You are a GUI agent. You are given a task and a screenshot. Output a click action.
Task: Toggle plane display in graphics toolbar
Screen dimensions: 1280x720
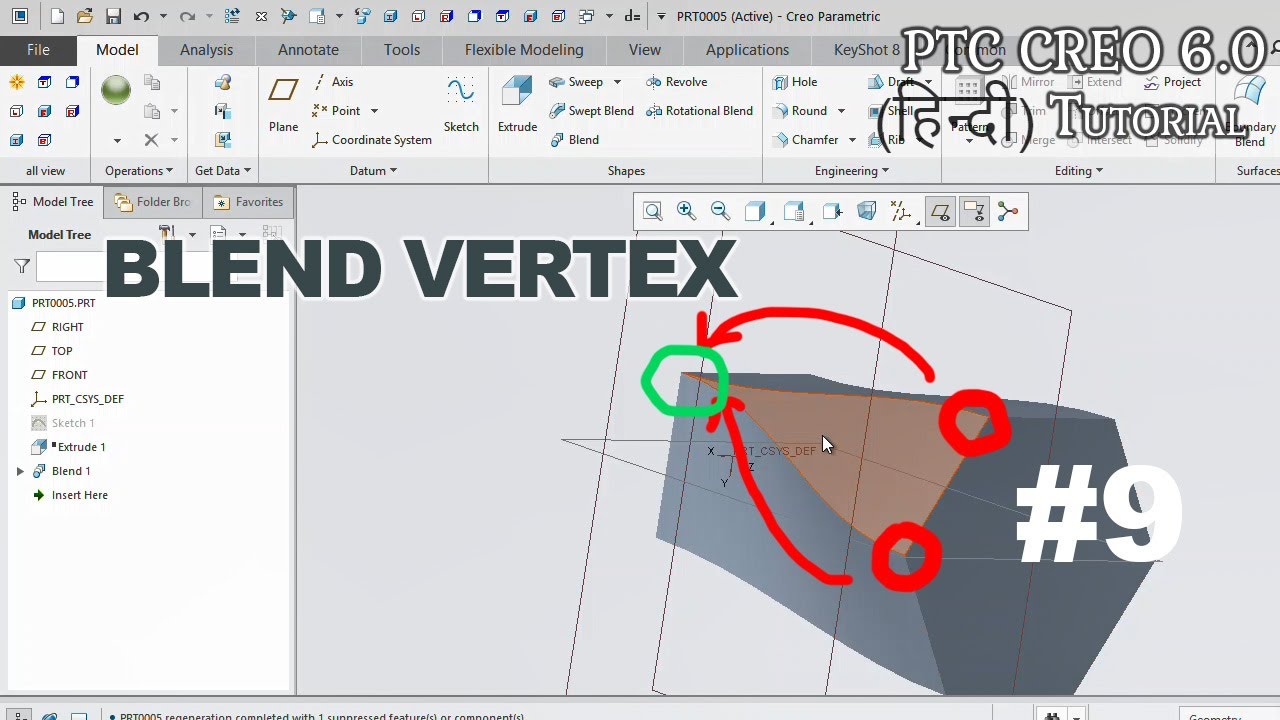[x=940, y=211]
